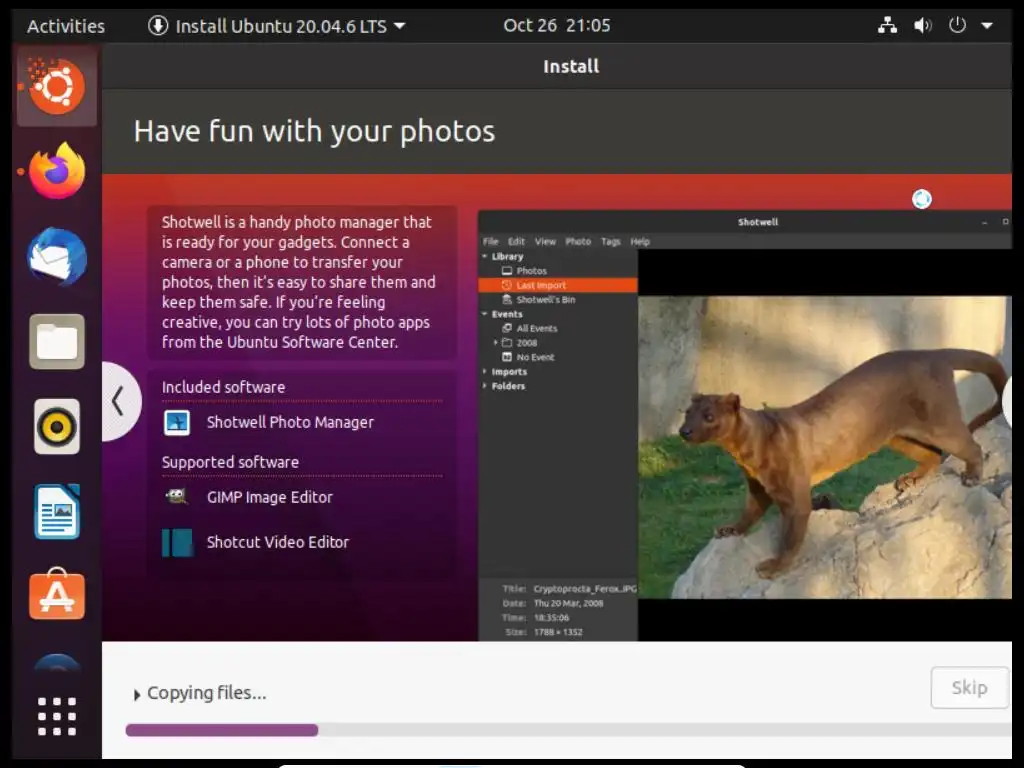Open the system menu dropdown arrow

[987, 26]
